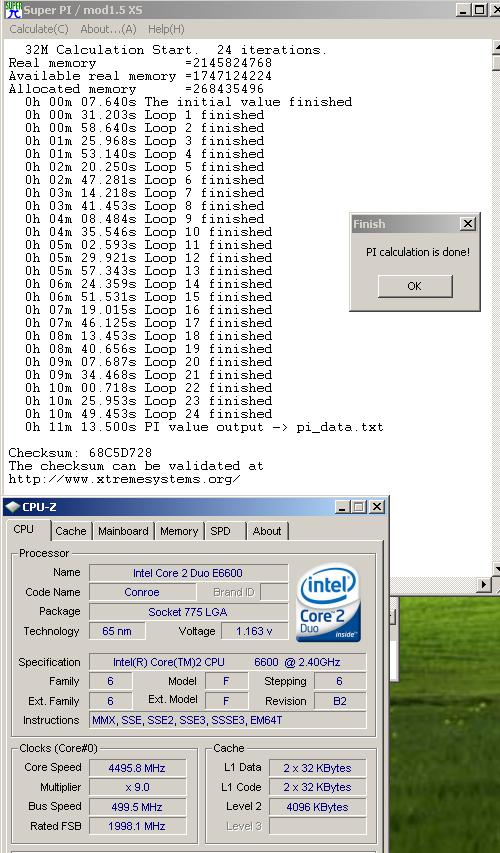
Task: Click the Voltage value 1.163 v
Action: coord(254,631)
